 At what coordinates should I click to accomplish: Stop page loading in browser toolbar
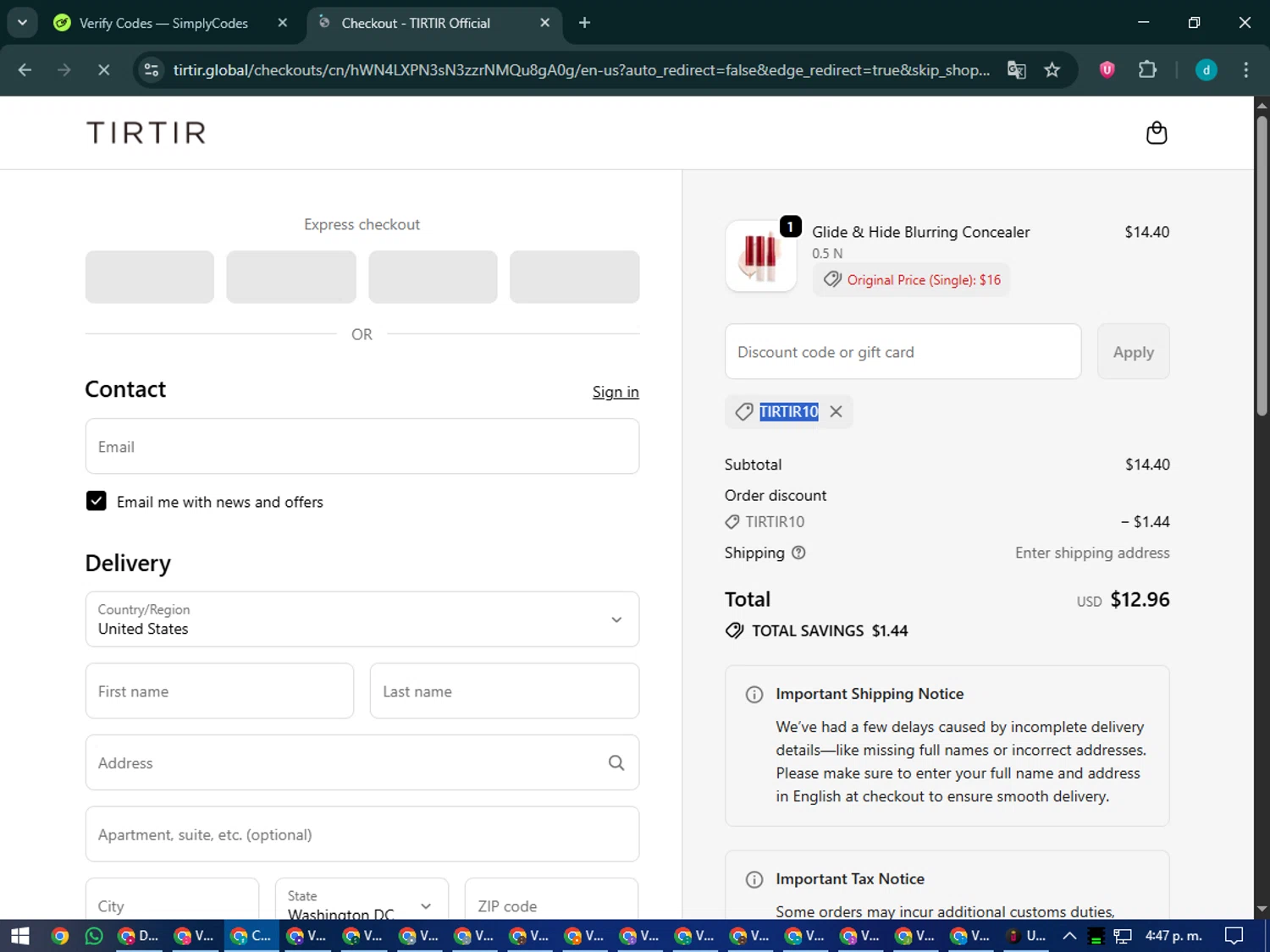103,69
